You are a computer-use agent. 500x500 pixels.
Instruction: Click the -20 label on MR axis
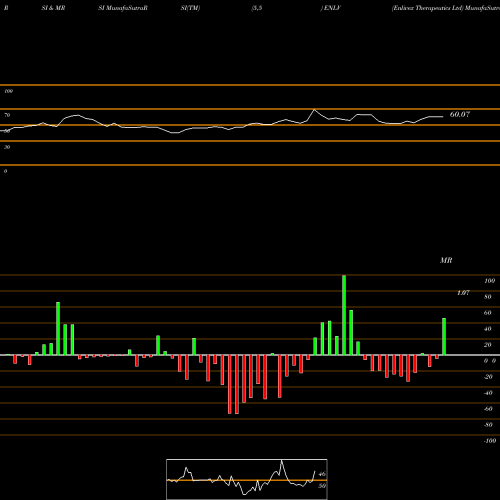pyautogui.click(x=488, y=377)
